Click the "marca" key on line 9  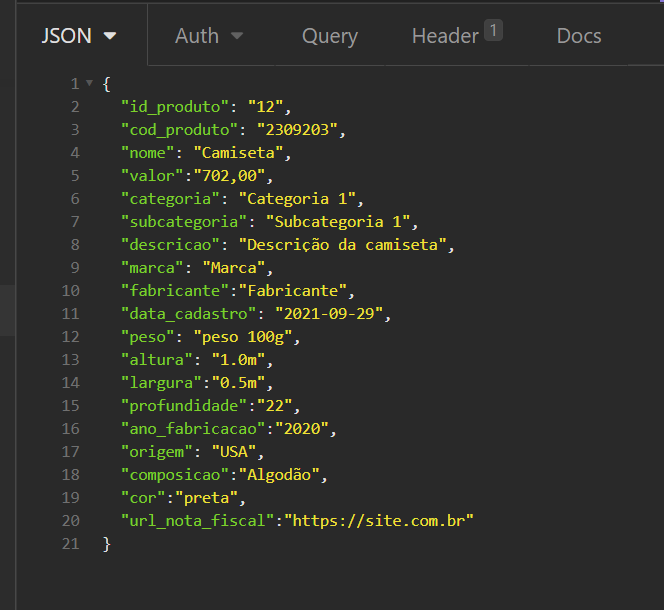(152, 268)
